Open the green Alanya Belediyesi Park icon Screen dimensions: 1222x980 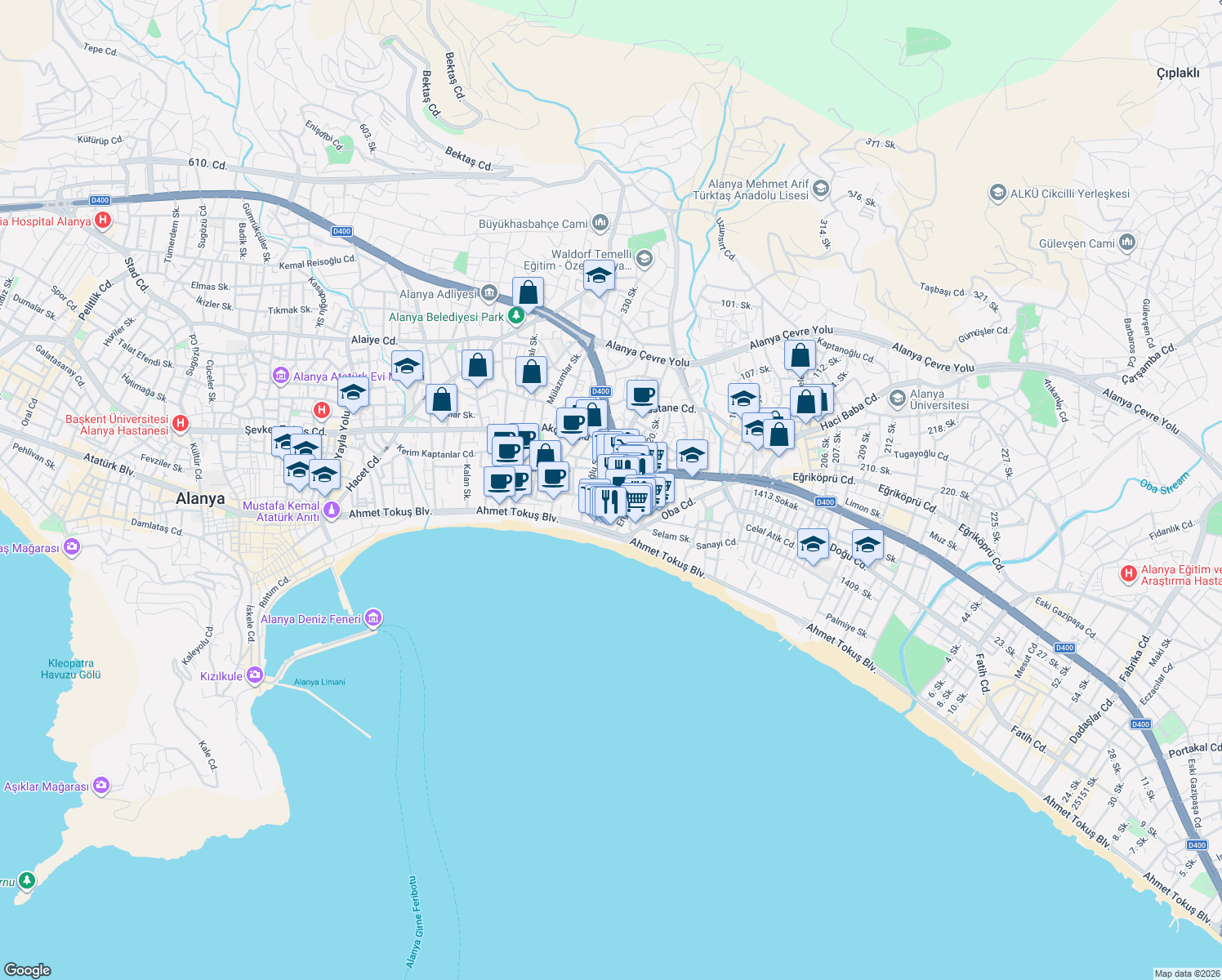(x=515, y=315)
